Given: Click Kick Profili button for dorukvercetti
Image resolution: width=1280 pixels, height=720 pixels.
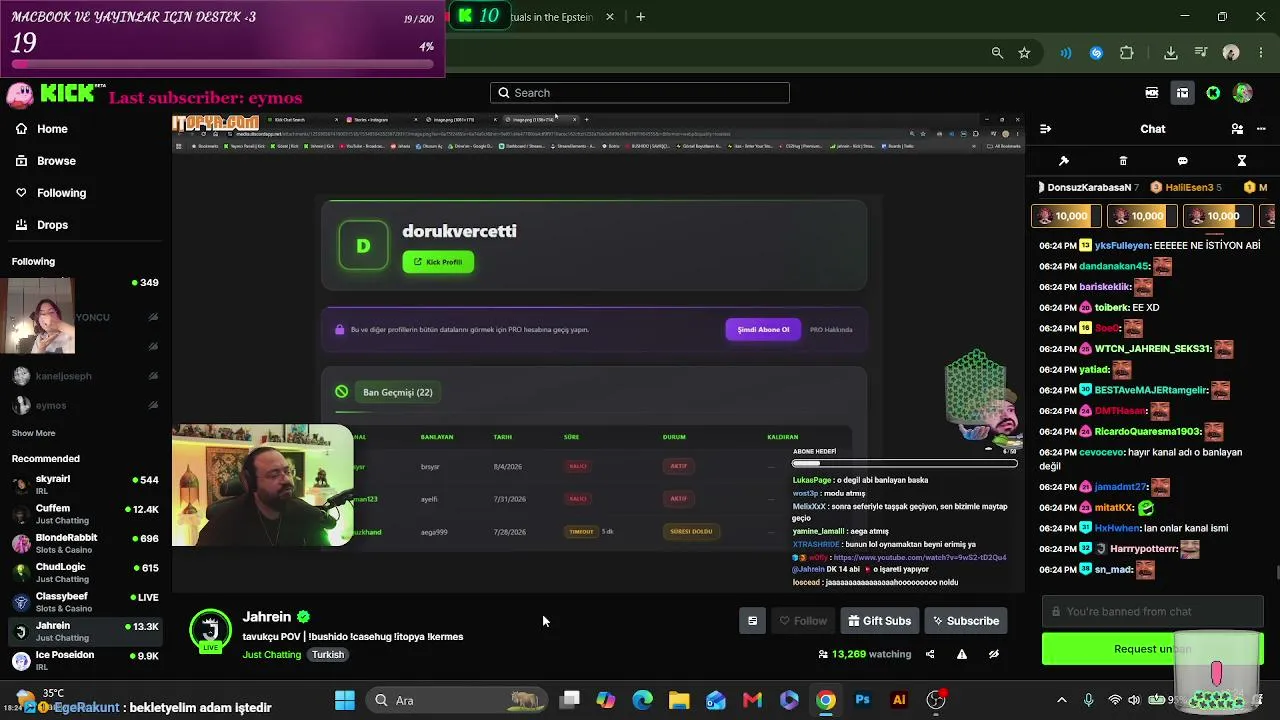Looking at the screenshot, I should coord(438,262).
